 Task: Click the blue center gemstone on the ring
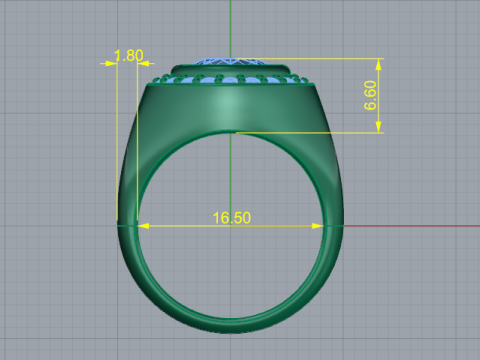[x=231, y=62]
